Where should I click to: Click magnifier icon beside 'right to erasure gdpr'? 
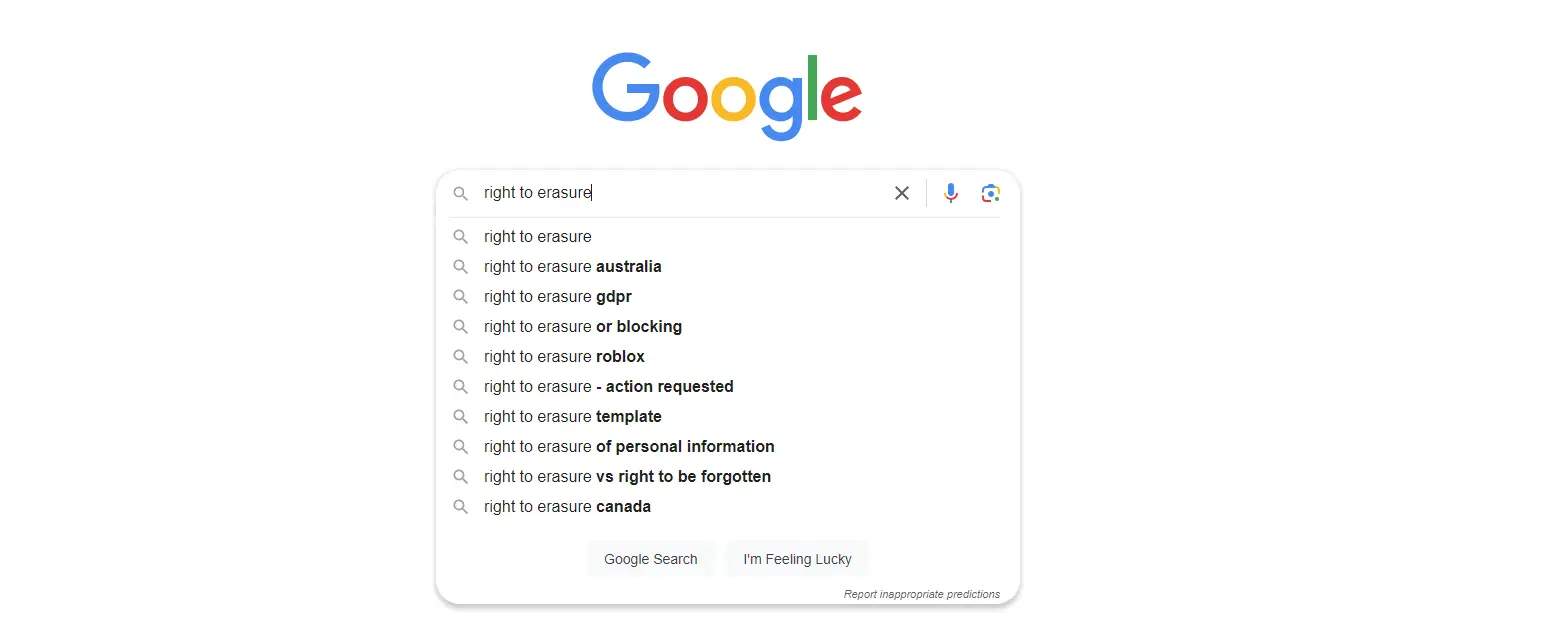(460, 297)
